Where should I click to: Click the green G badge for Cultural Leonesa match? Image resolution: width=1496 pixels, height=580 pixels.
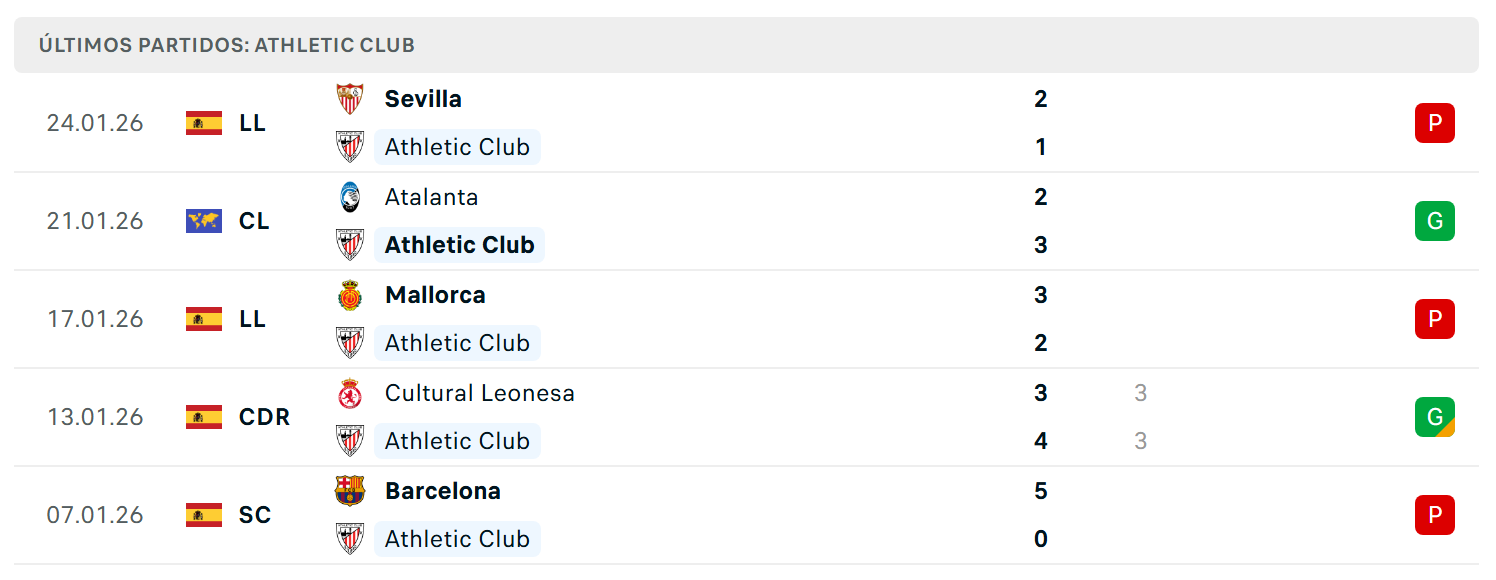tap(1435, 417)
